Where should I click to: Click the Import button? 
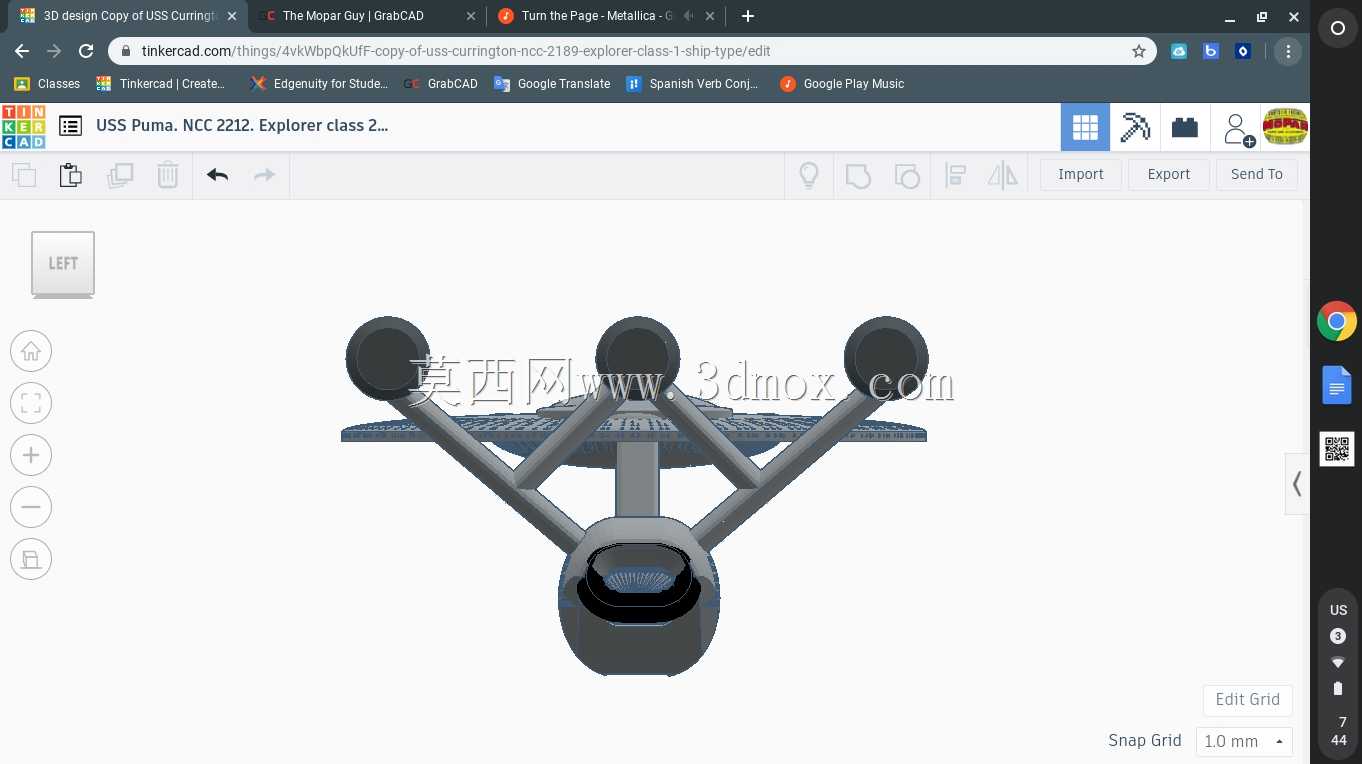1081,174
